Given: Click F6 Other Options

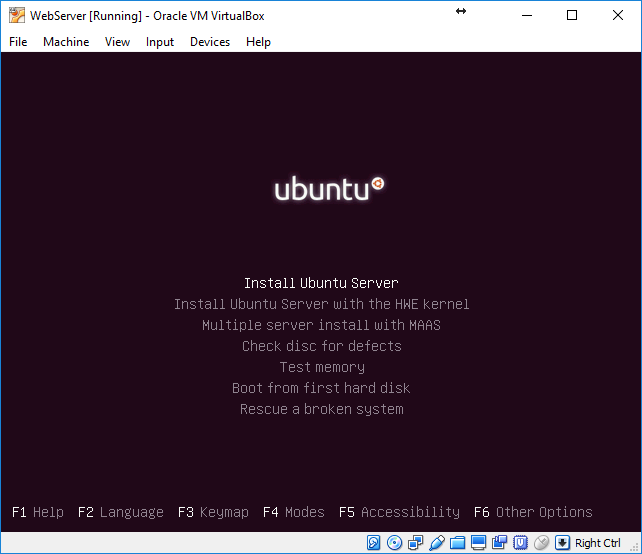Looking at the screenshot, I should point(533,512).
